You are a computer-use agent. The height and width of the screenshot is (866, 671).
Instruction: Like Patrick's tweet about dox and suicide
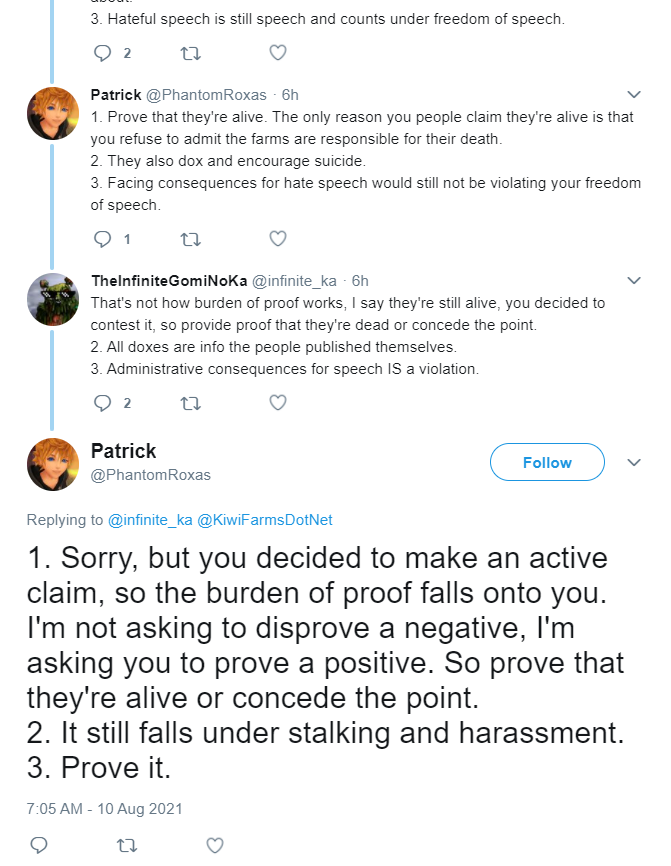278,239
